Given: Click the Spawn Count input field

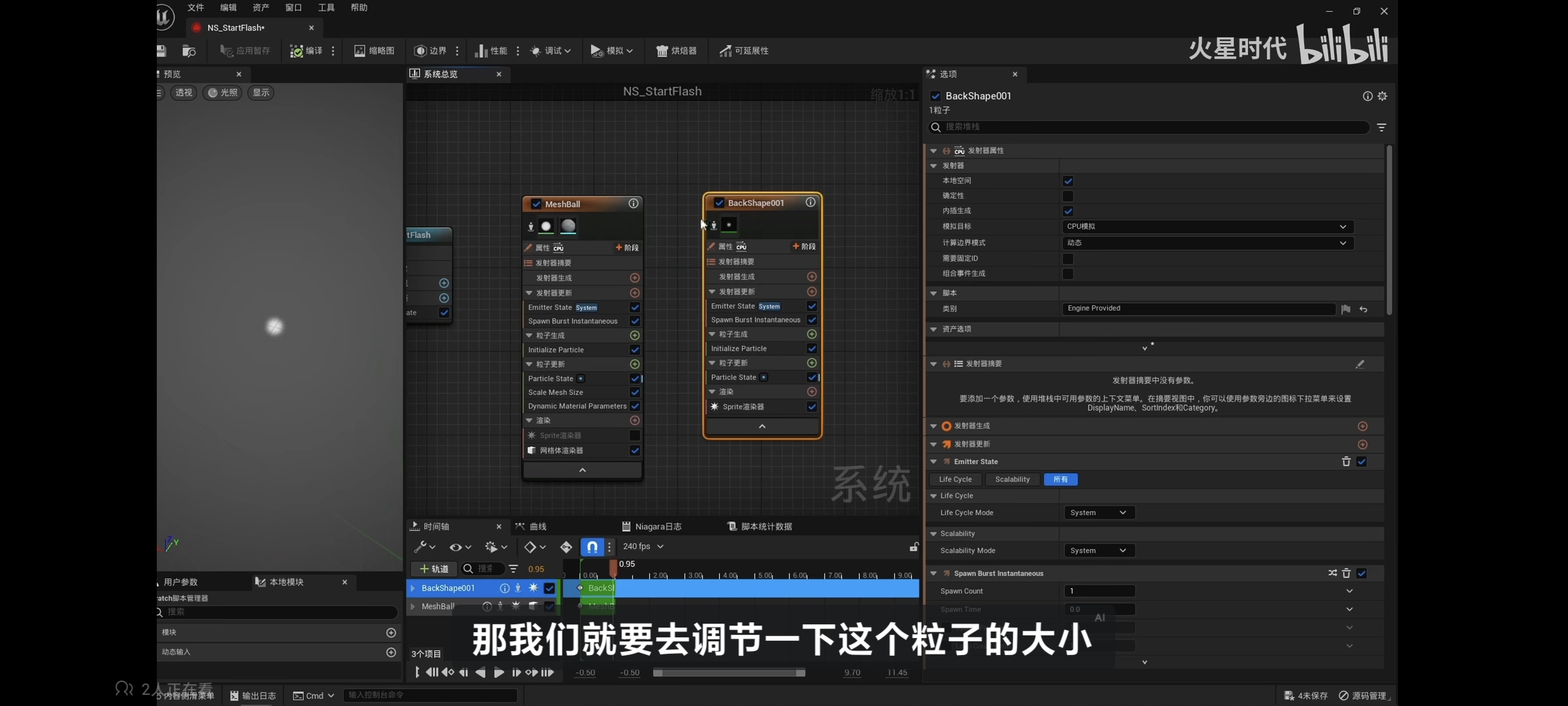Looking at the screenshot, I should click(1099, 591).
